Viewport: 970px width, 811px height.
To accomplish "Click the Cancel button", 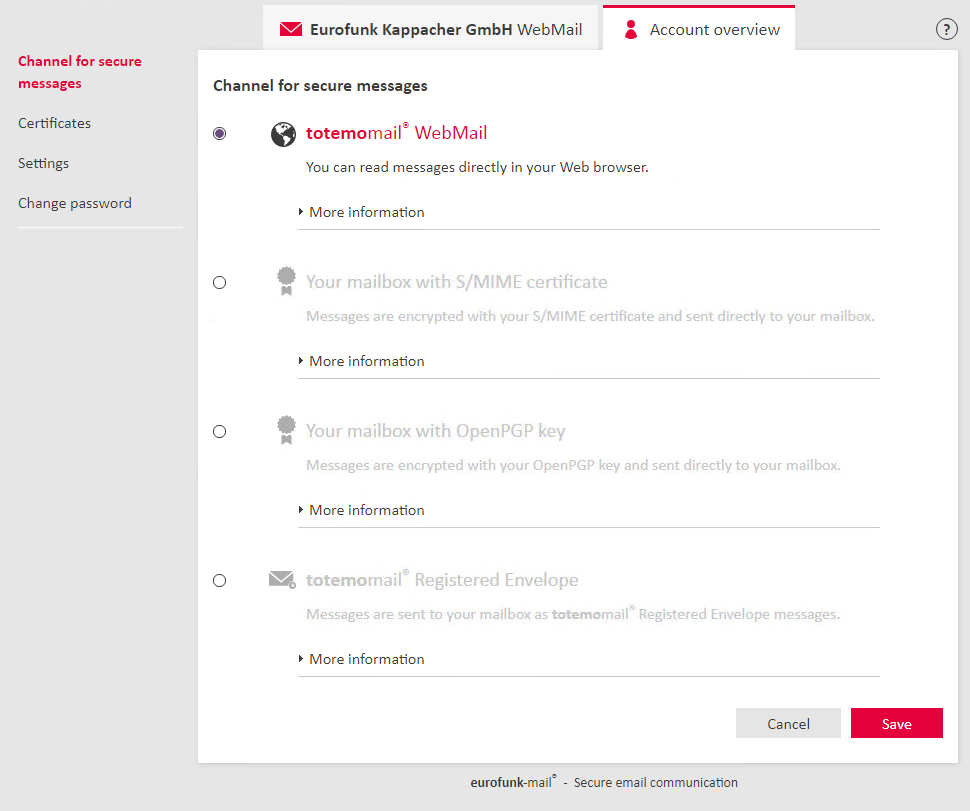I will pyautogui.click(x=788, y=723).
